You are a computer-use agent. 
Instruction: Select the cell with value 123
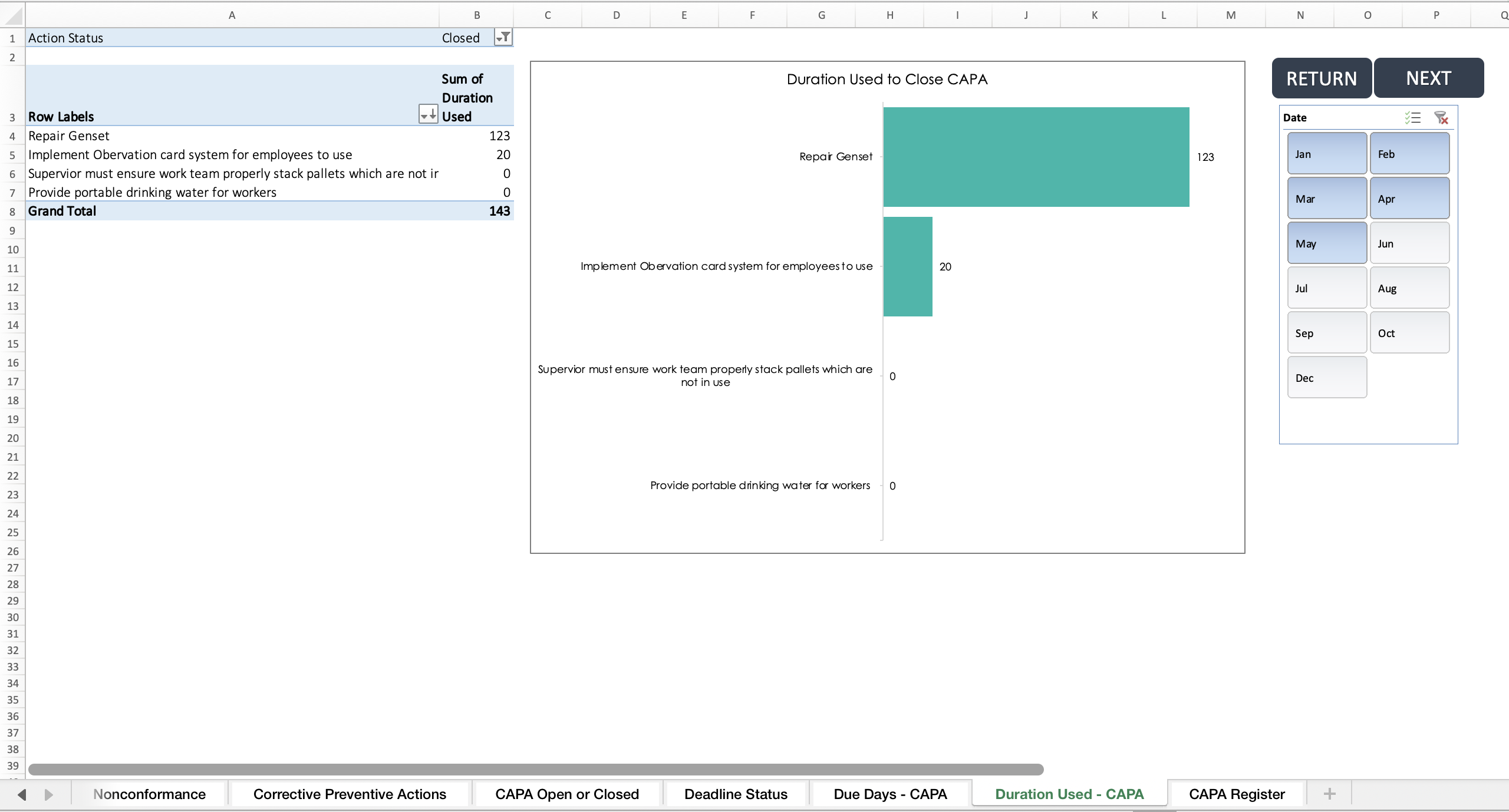[476, 136]
